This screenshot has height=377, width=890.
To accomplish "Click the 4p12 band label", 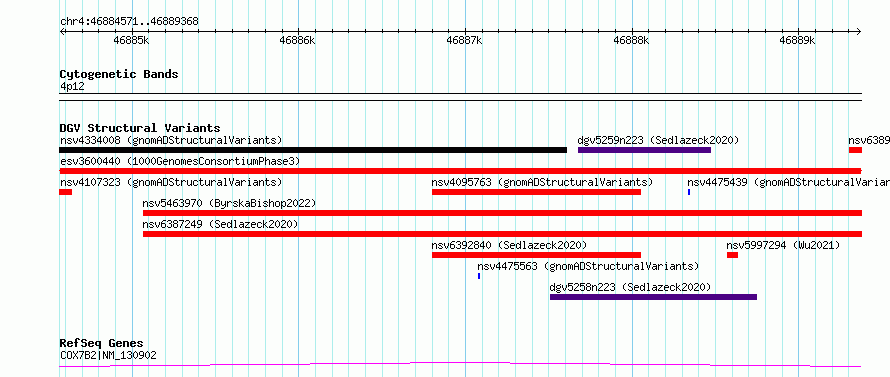I will tap(72, 87).
